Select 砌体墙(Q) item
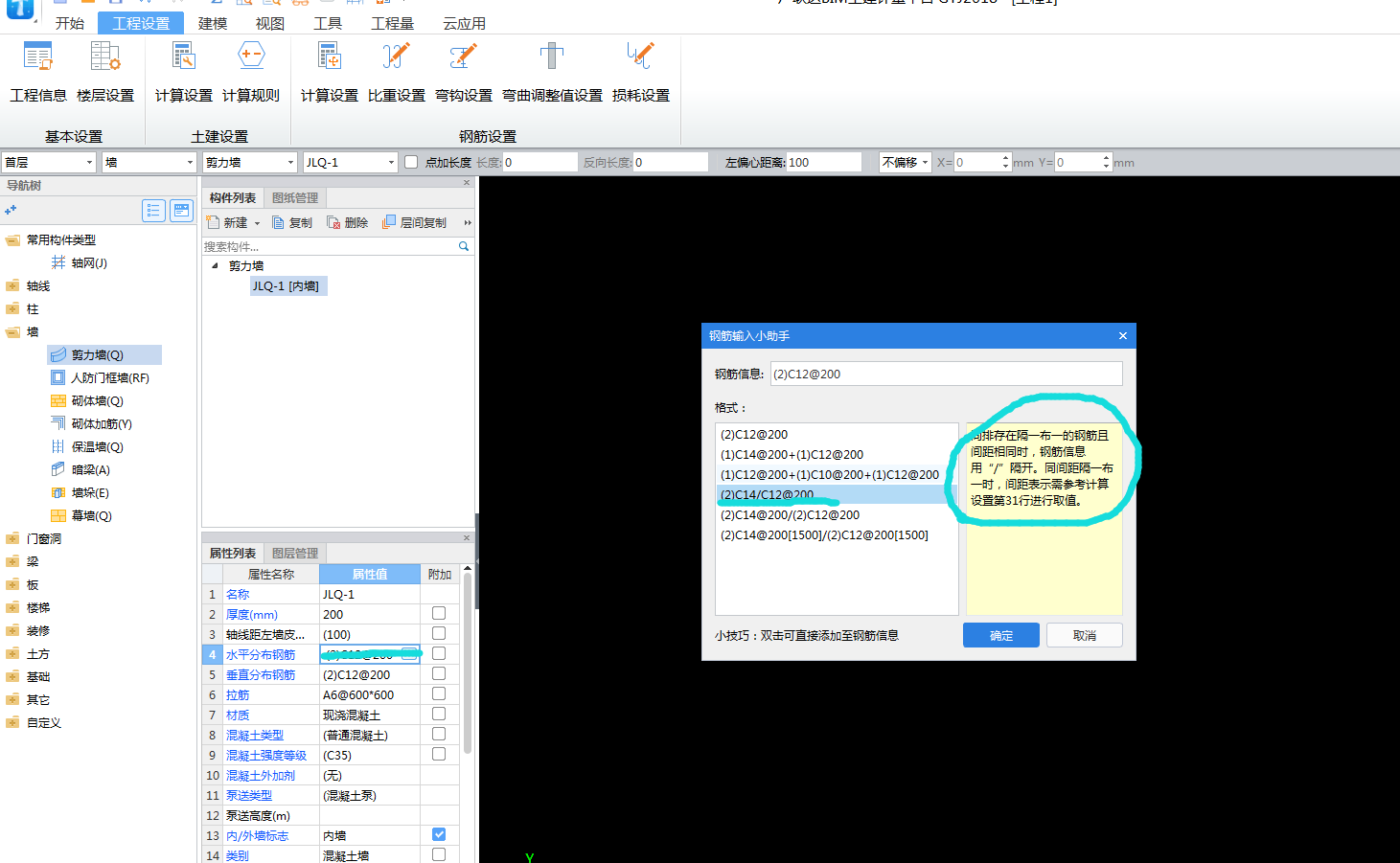Image resolution: width=1400 pixels, height=863 pixels. [x=87, y=400]
